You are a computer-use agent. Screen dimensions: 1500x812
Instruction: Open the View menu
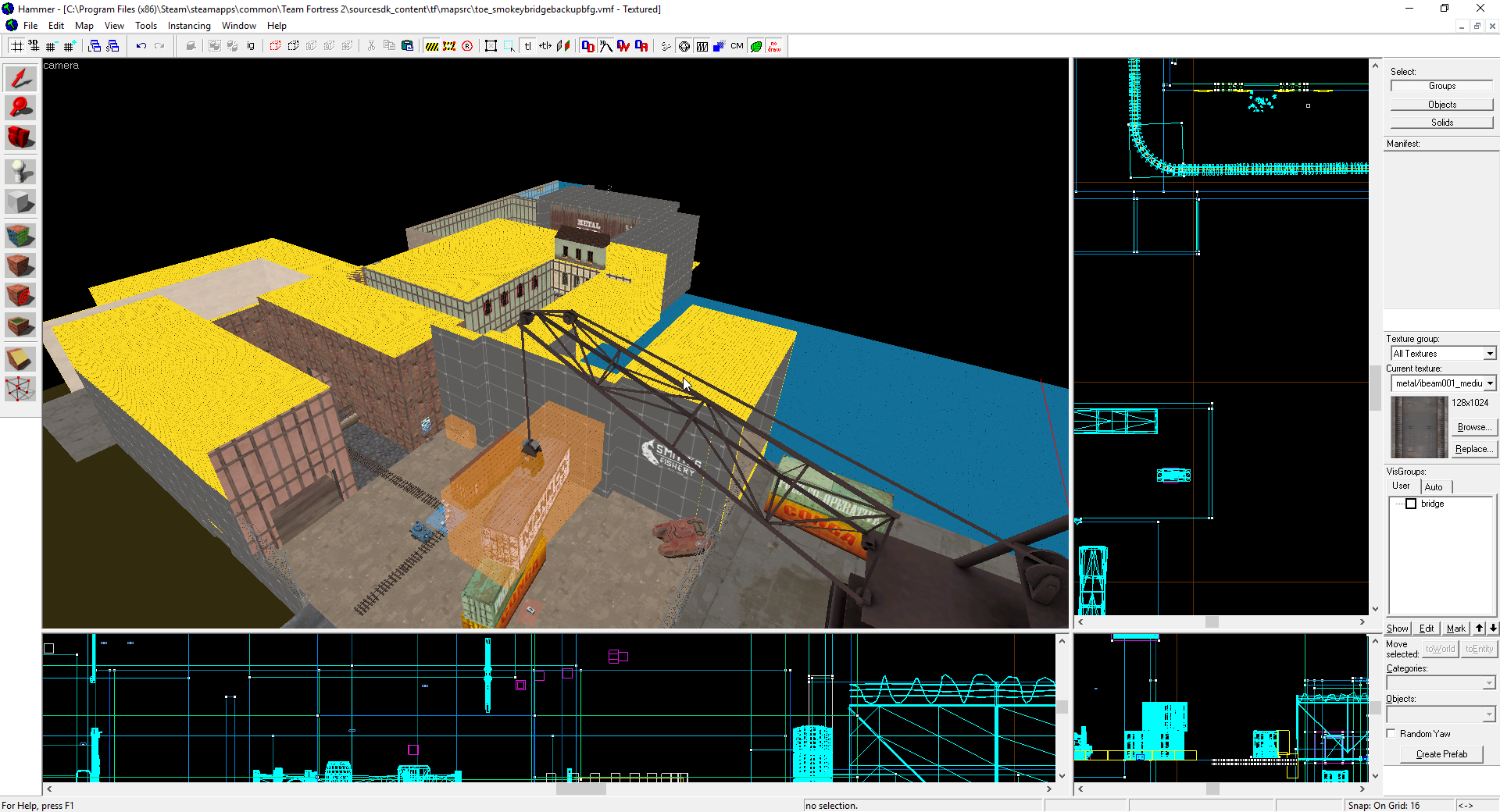(114, 26)
